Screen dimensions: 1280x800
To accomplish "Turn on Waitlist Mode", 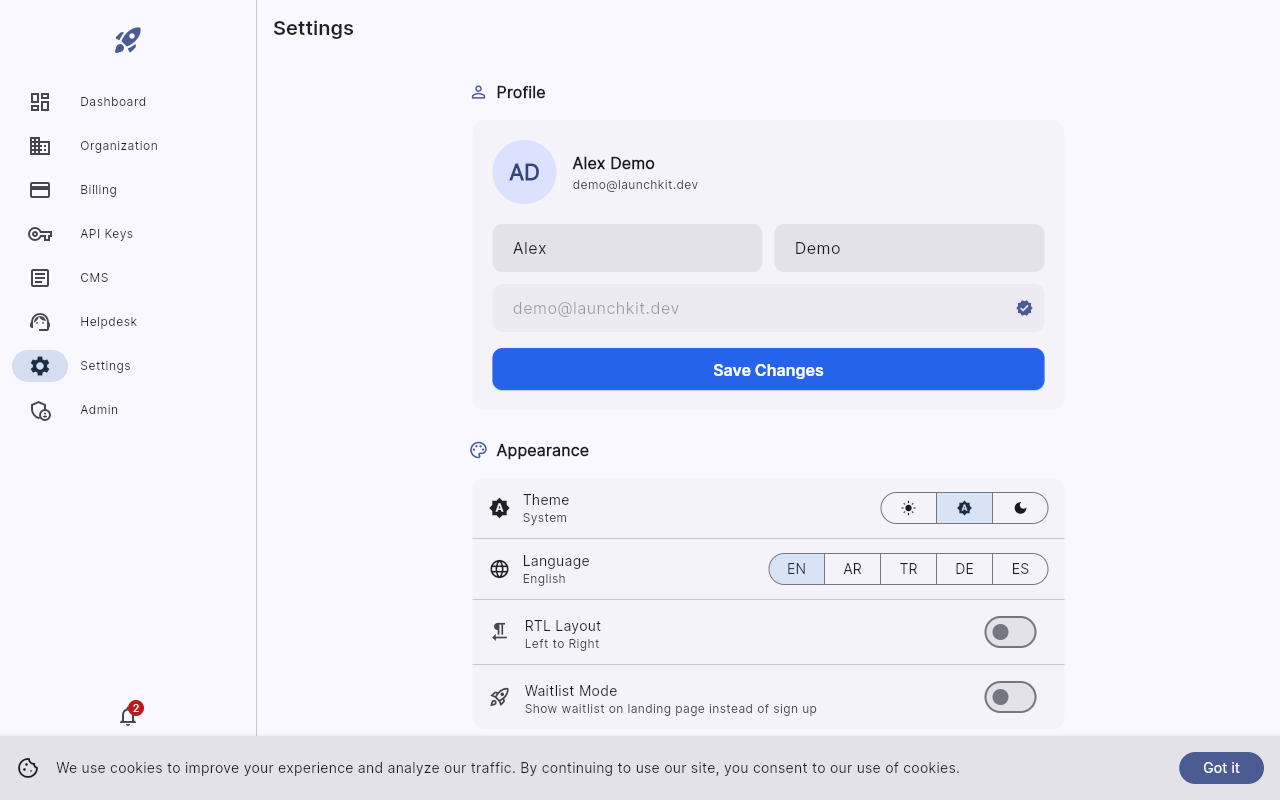I will 1010,697.
